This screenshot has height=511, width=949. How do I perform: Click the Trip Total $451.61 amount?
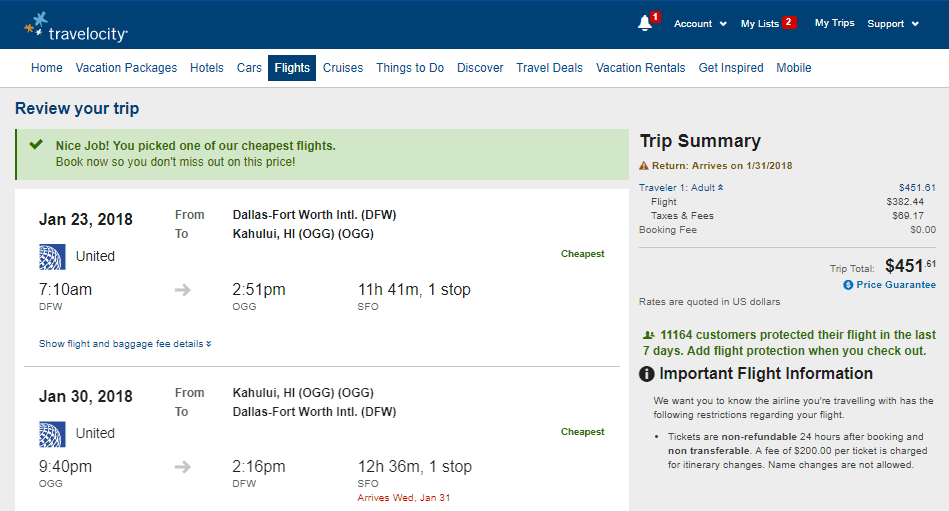point(910,266)
